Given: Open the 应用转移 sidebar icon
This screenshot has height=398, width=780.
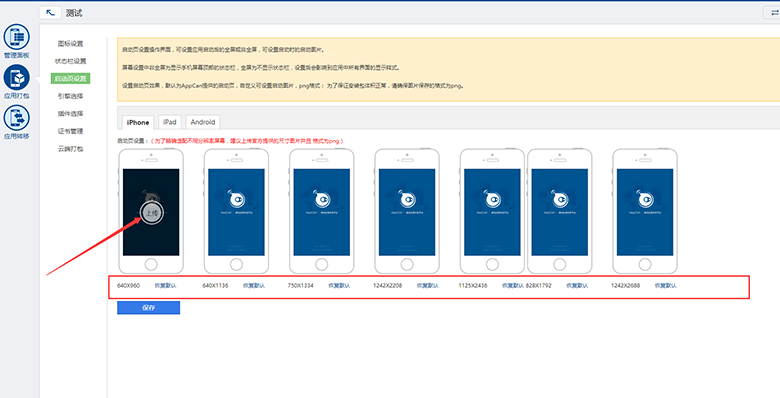Looking at the screenshot, I should (16, 118).
